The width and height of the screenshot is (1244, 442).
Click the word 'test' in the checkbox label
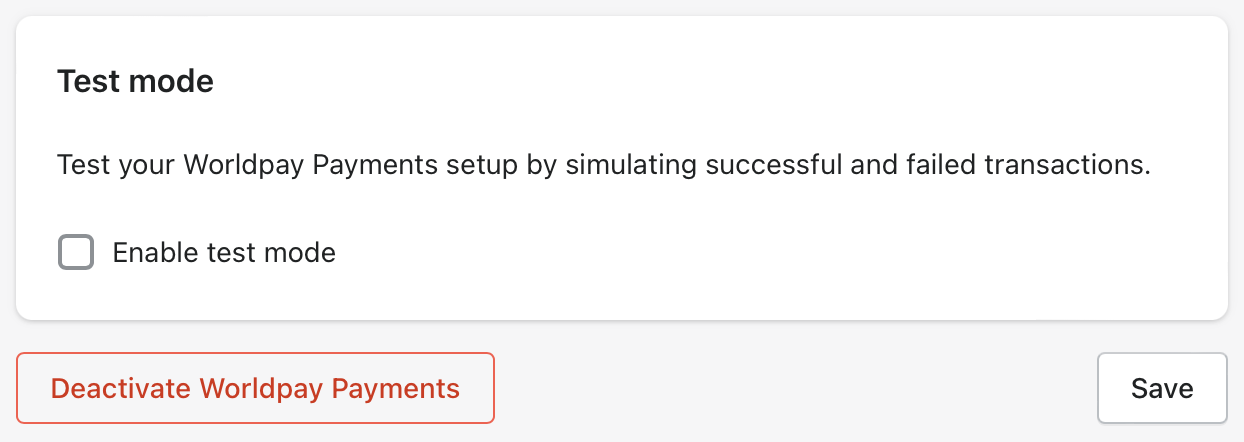pyautogui.click(x=231, y=252)
